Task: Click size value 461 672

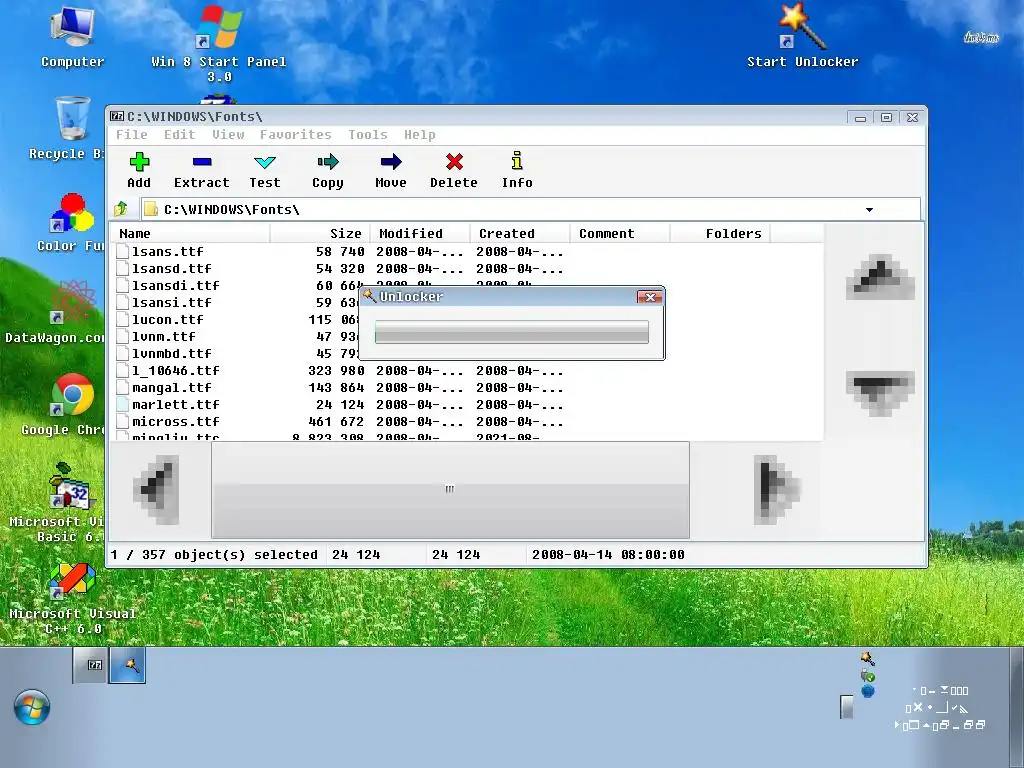Action: point(336,421)
